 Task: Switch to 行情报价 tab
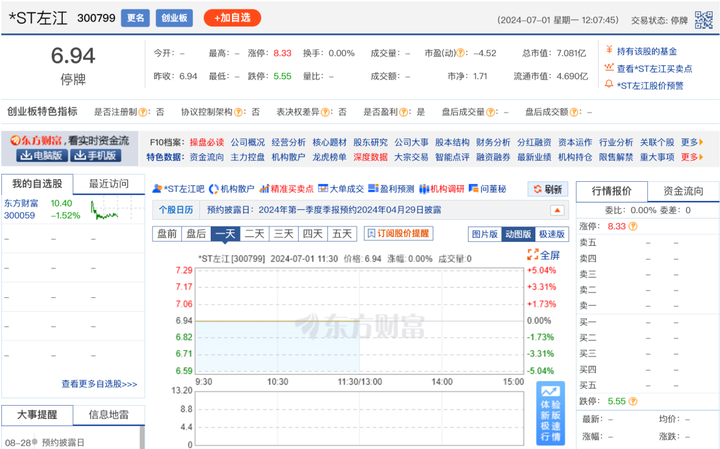pos(612,191)
